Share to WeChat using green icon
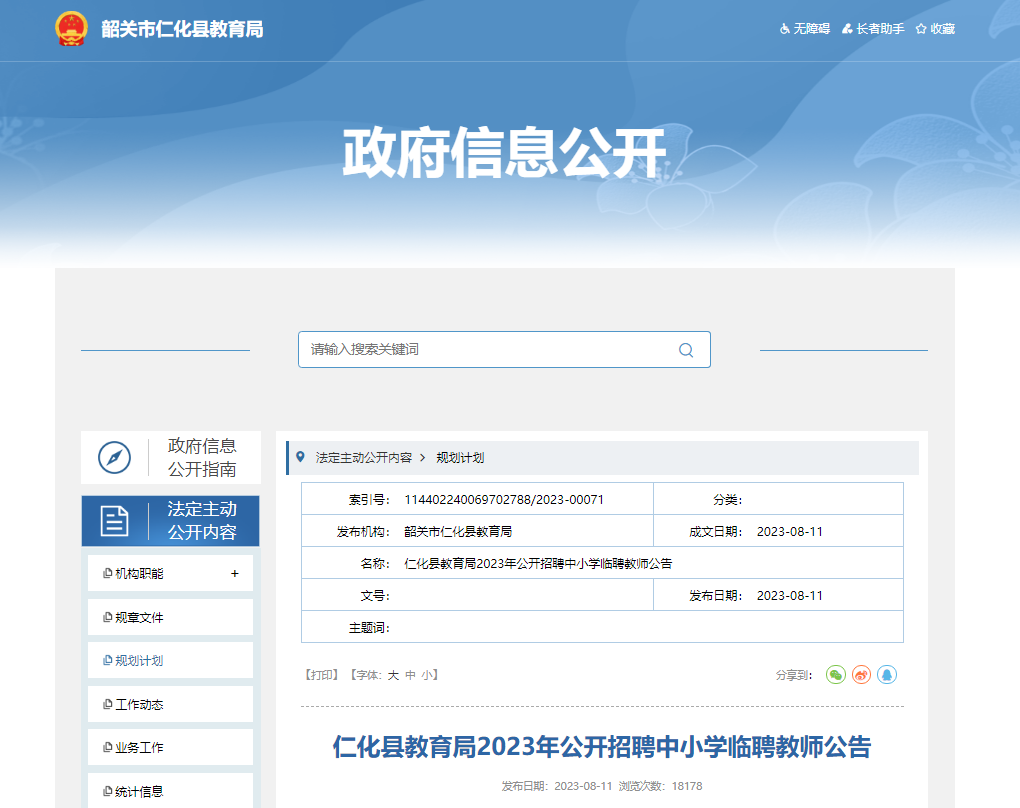This screenshot has height=808, width=1020. point(836,675)
